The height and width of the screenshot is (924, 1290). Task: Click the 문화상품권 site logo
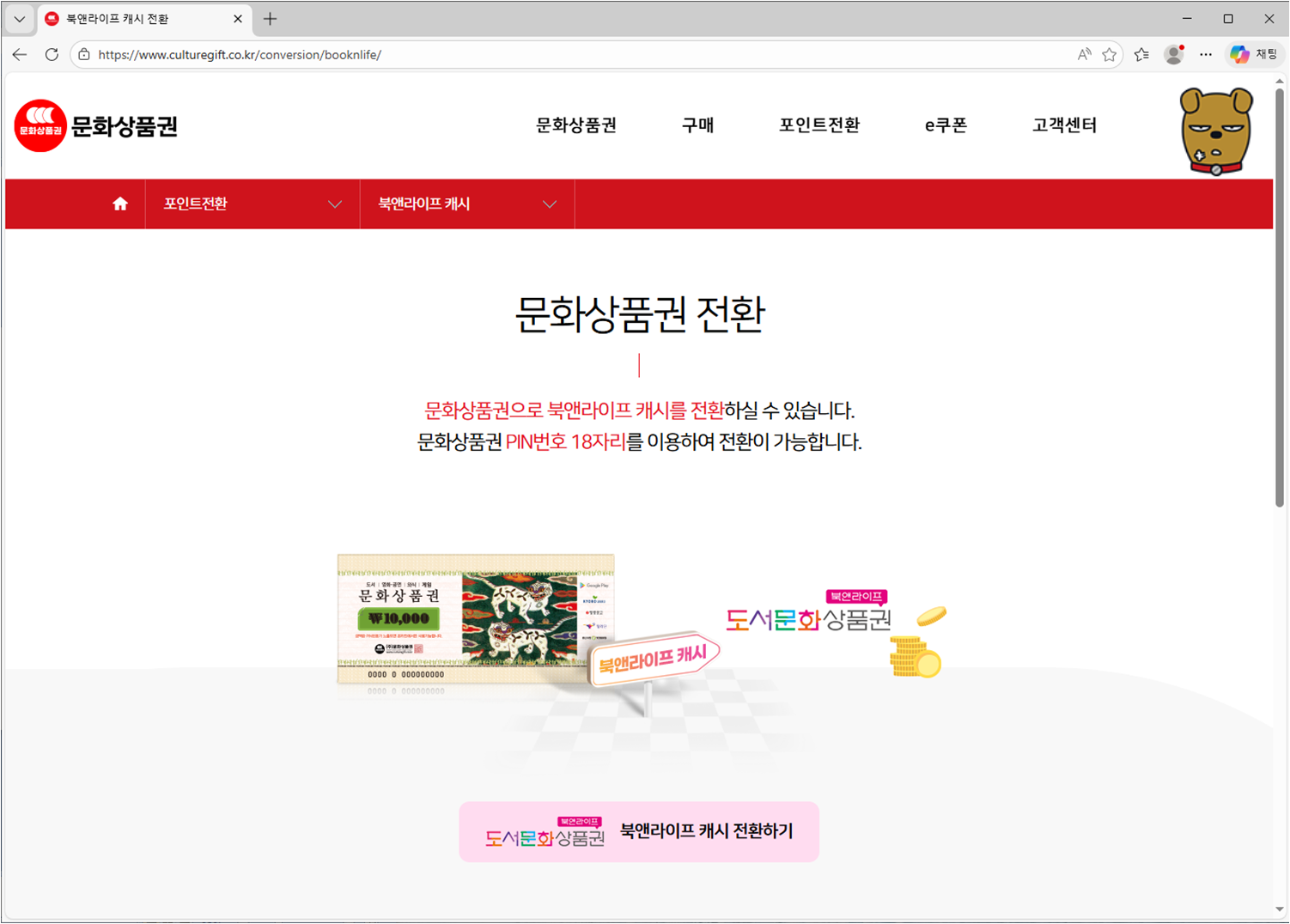click(96, 125)
